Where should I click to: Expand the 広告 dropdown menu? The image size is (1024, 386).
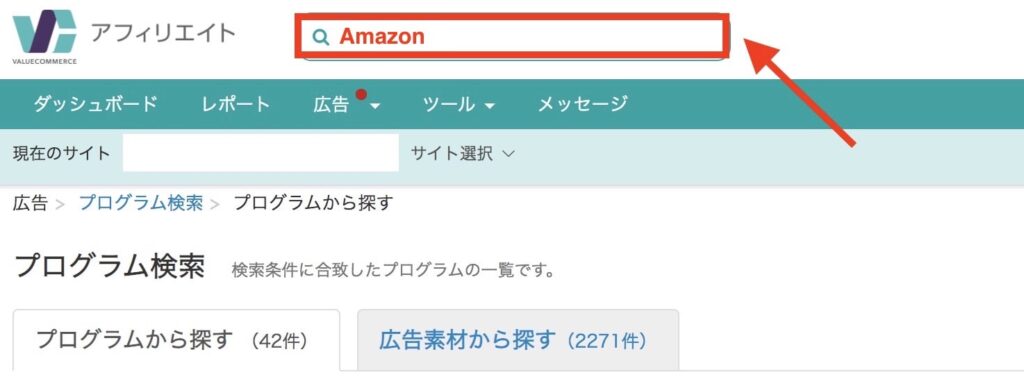click(347, 104)
